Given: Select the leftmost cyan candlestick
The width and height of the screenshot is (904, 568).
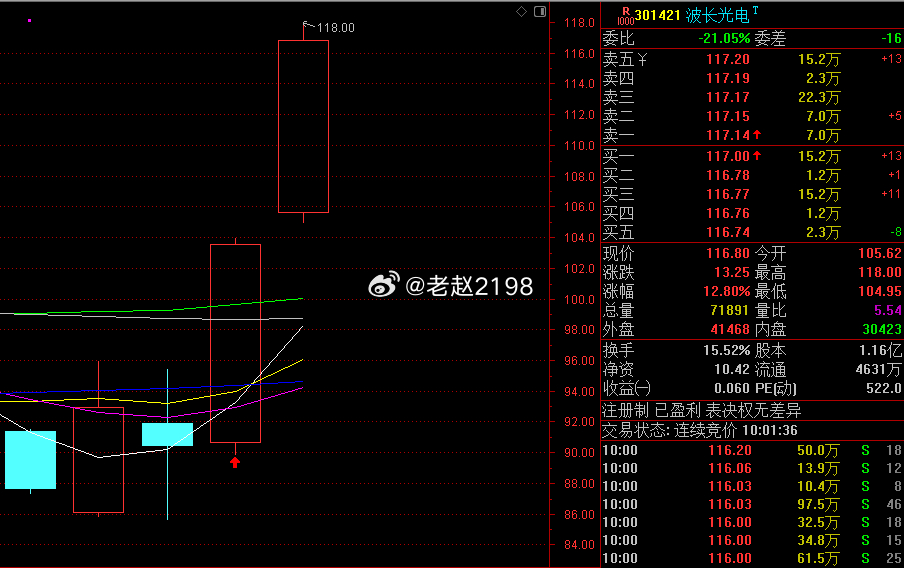Looking at the screenshot, I should coord(31,460).
